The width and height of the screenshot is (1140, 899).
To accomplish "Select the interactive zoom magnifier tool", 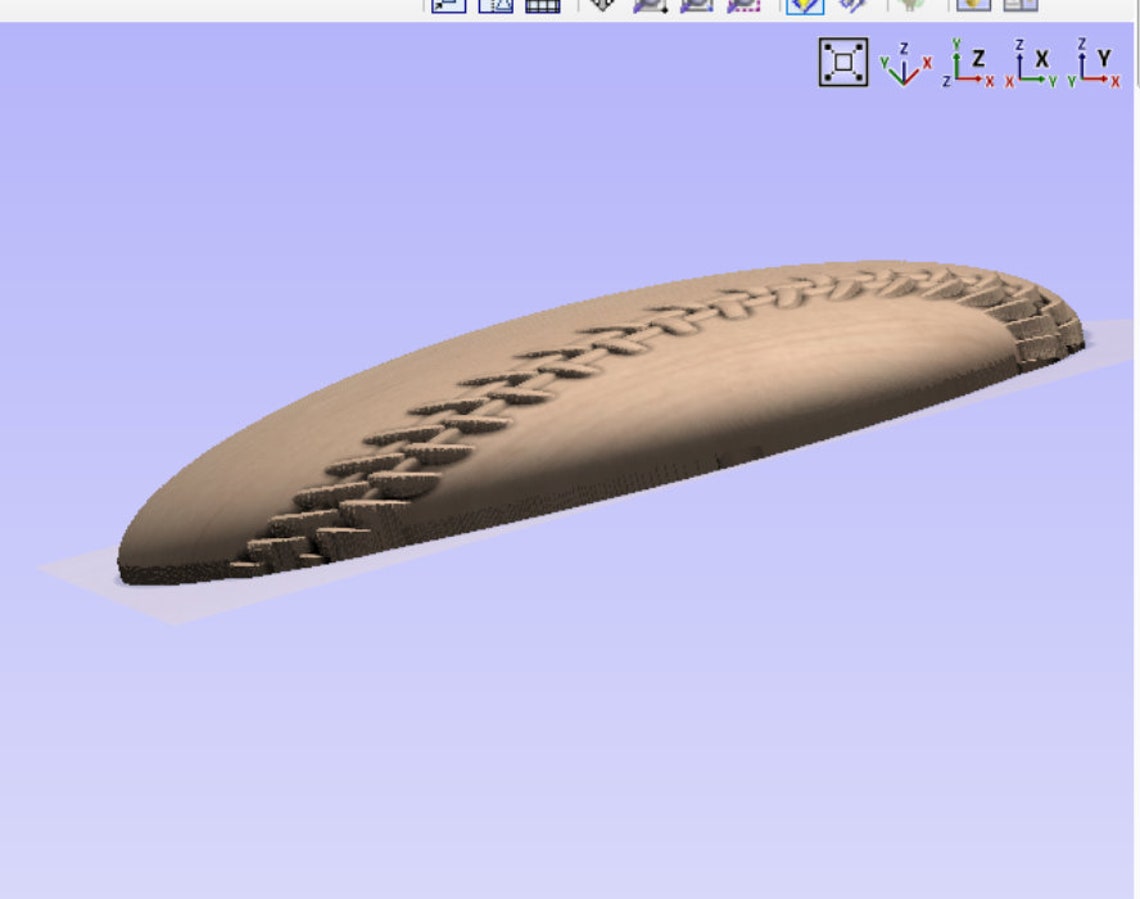I will click(x=650, y=6).
